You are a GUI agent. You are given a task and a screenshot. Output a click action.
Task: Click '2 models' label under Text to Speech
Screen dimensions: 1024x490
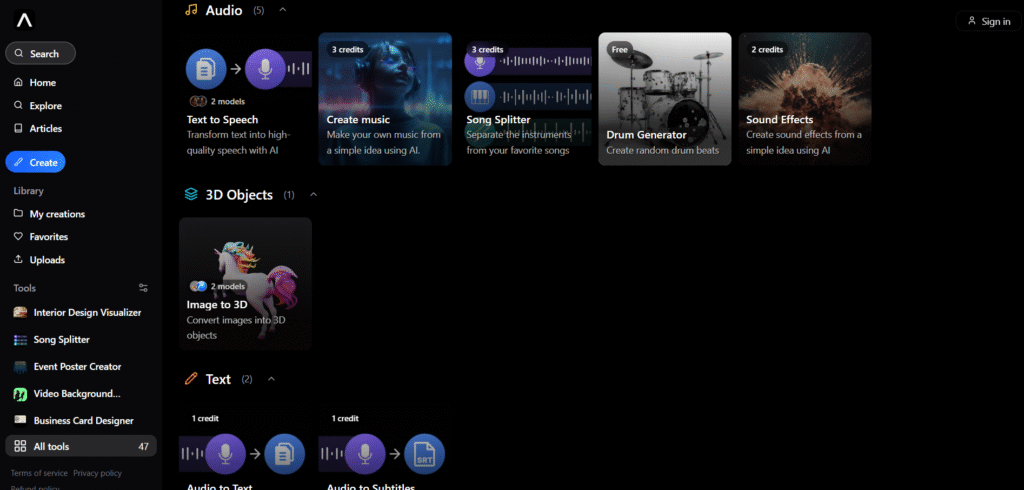coord(227,101)
